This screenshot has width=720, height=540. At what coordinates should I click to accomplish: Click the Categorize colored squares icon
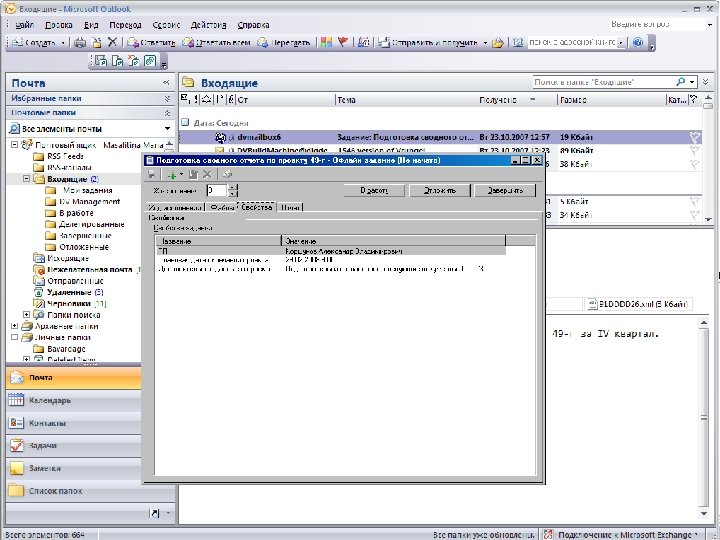click(x=326, y=43)
